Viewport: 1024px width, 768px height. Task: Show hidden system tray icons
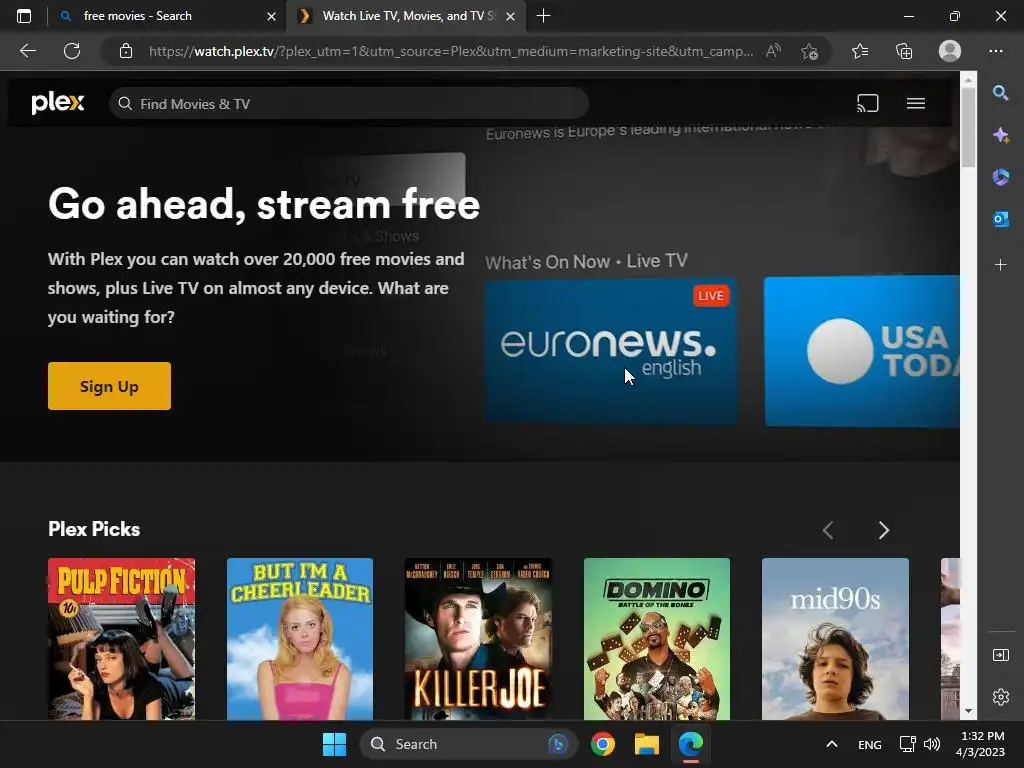click(x=831, y=744)
